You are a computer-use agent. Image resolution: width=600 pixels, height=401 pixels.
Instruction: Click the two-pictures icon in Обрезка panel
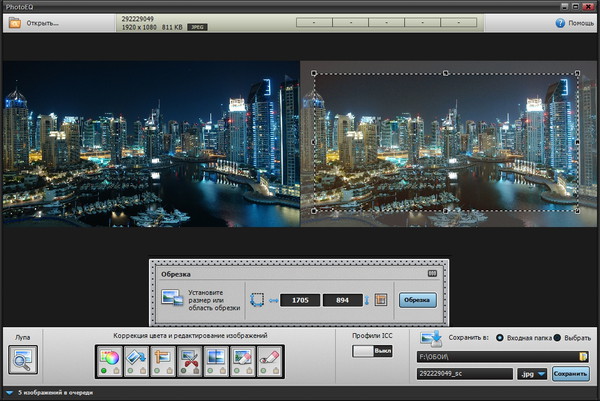(172, 297)
